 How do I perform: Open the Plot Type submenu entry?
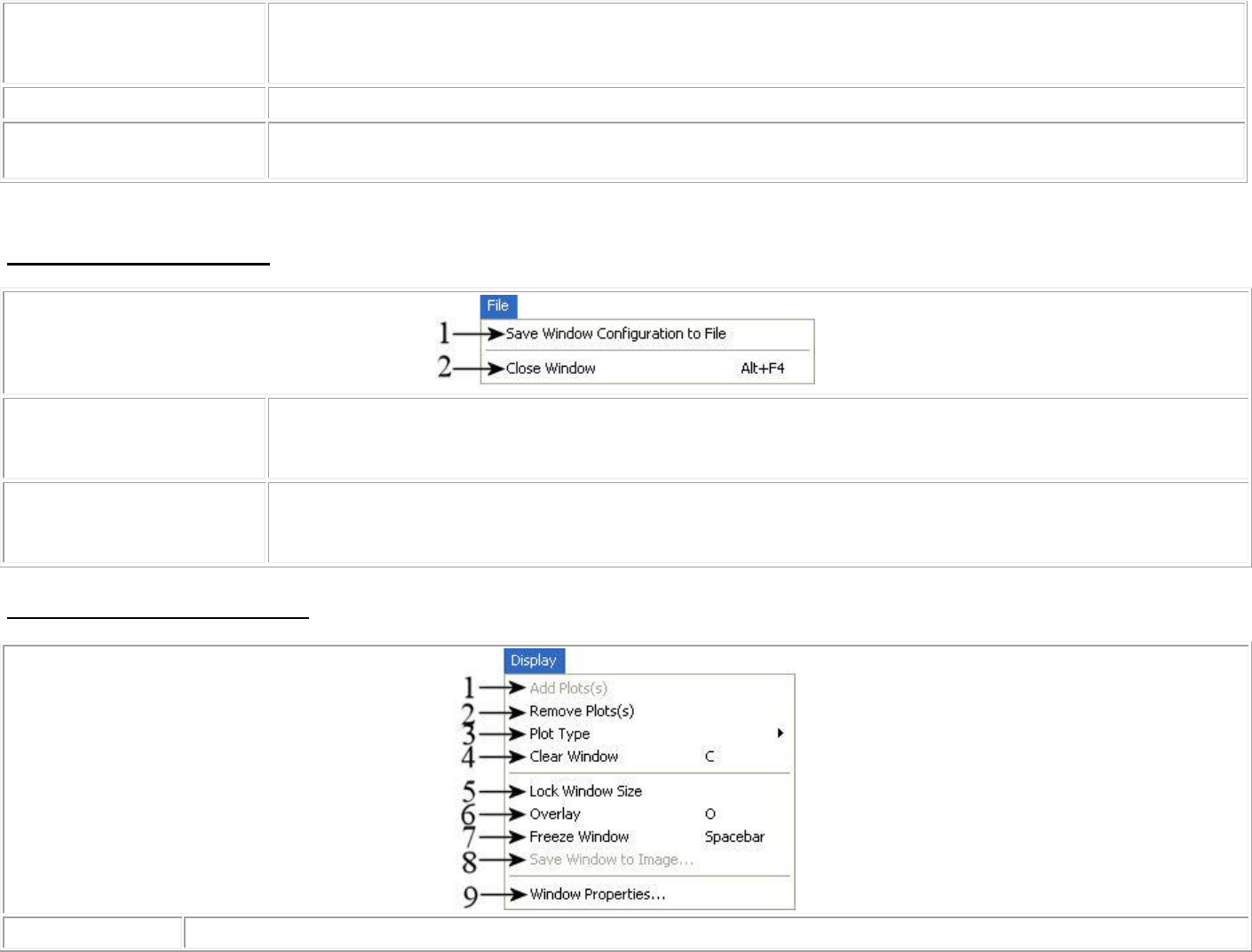559,734
